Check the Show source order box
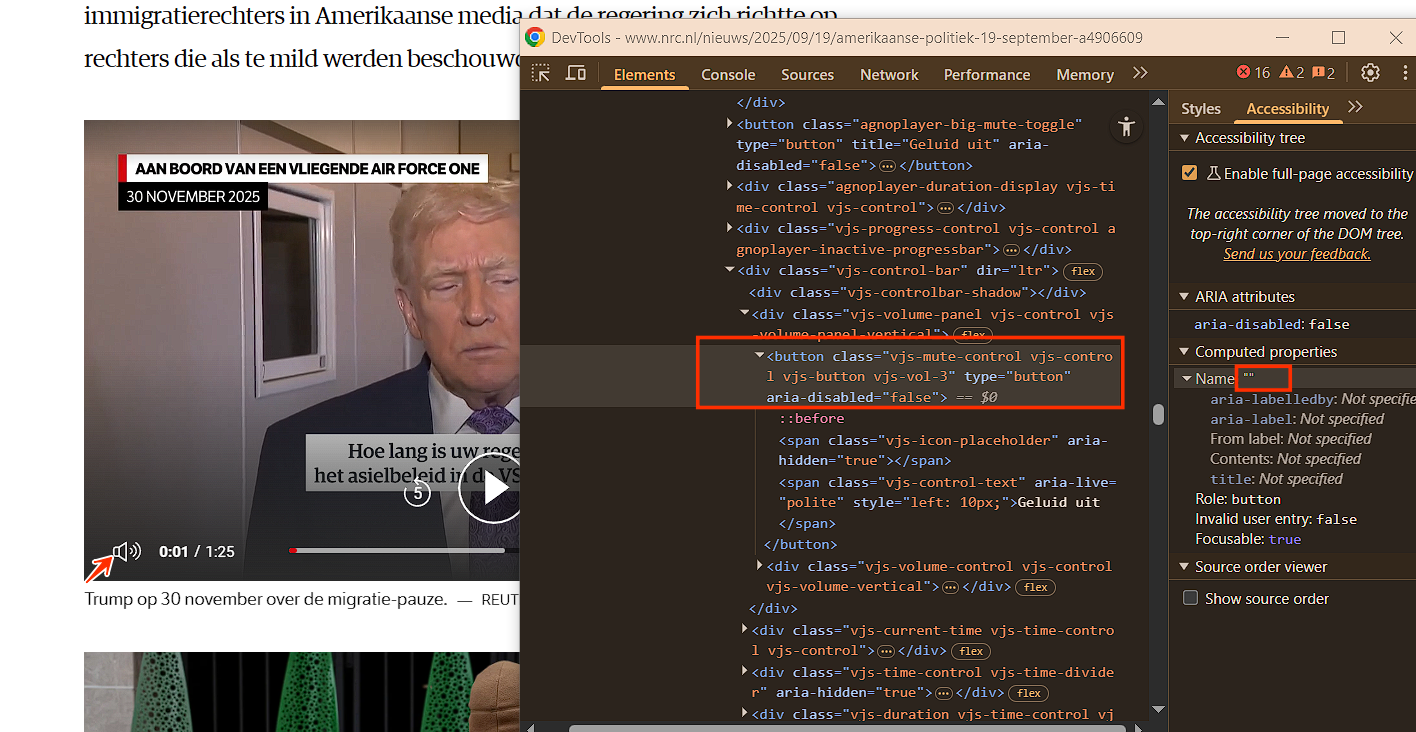The height and width of the screenshot is (732, 1416). [1190, 598]
